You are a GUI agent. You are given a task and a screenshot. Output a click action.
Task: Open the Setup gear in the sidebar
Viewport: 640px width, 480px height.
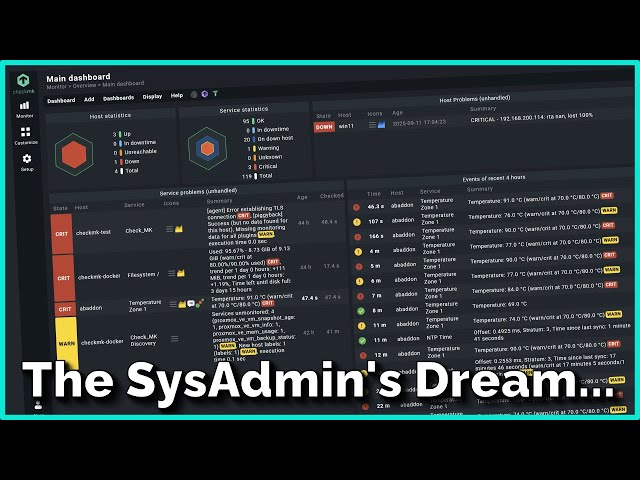[27, 162]
